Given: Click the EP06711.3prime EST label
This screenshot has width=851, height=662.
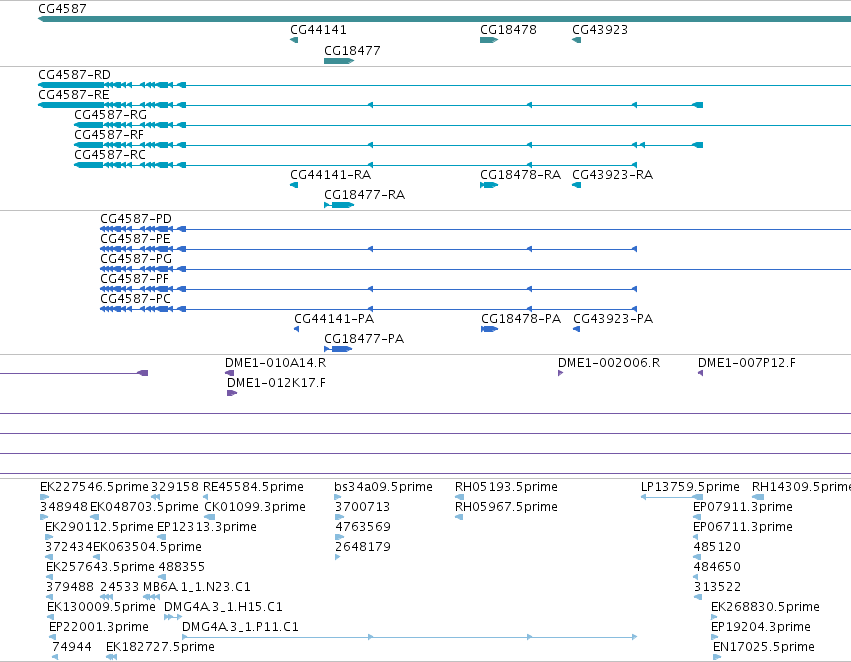Looking at the screenshot, I should coord(743,527).
